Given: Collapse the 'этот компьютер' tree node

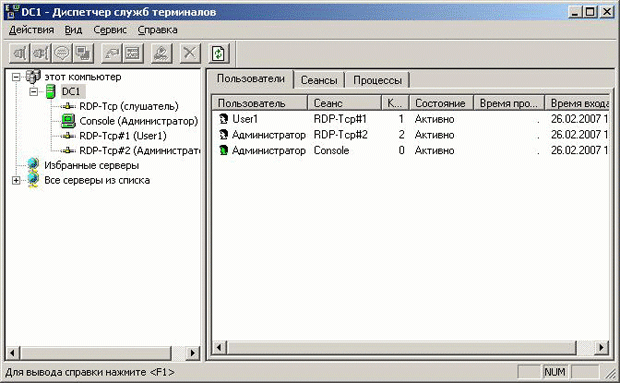Looking at the screenshot, I should tap(16, 77).
